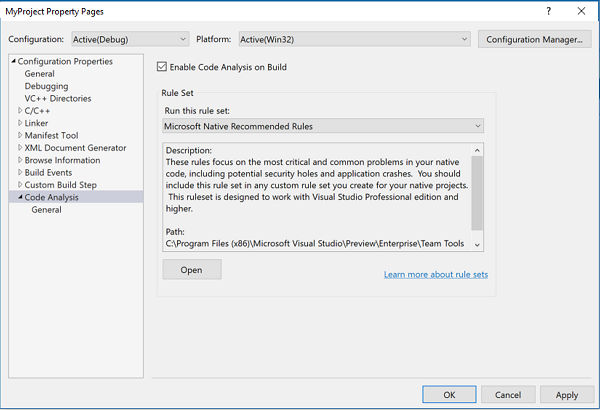Select VC++ Directories tree item
This screenshot has height=410, width=600.
[x=58, y=98]
